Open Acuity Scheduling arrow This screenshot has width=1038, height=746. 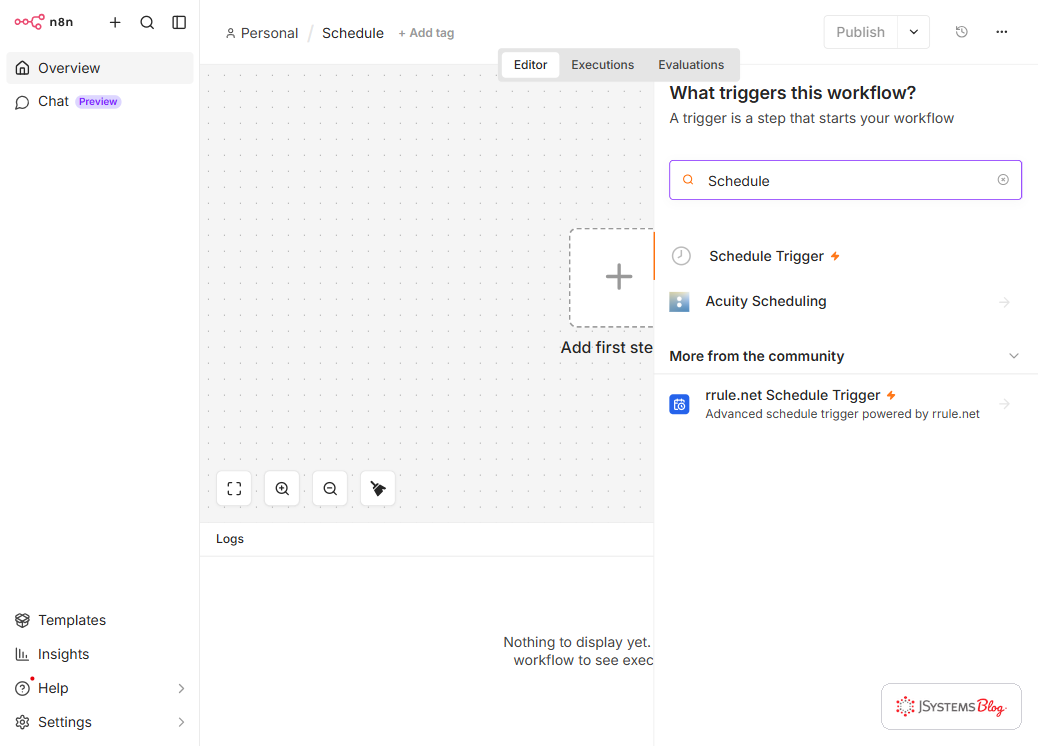(x=1004, y=303)
